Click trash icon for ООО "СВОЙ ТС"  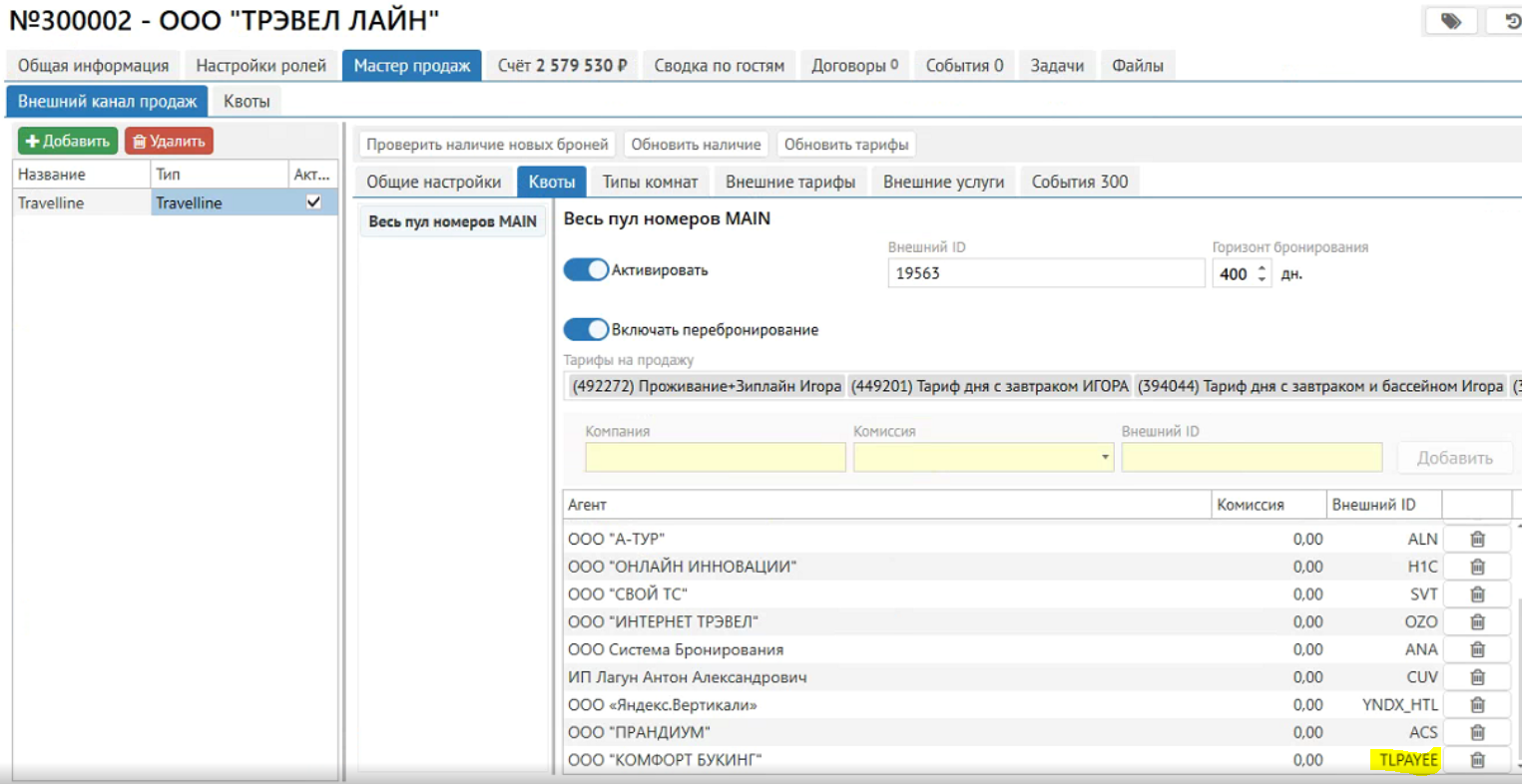coord(1477,594)
